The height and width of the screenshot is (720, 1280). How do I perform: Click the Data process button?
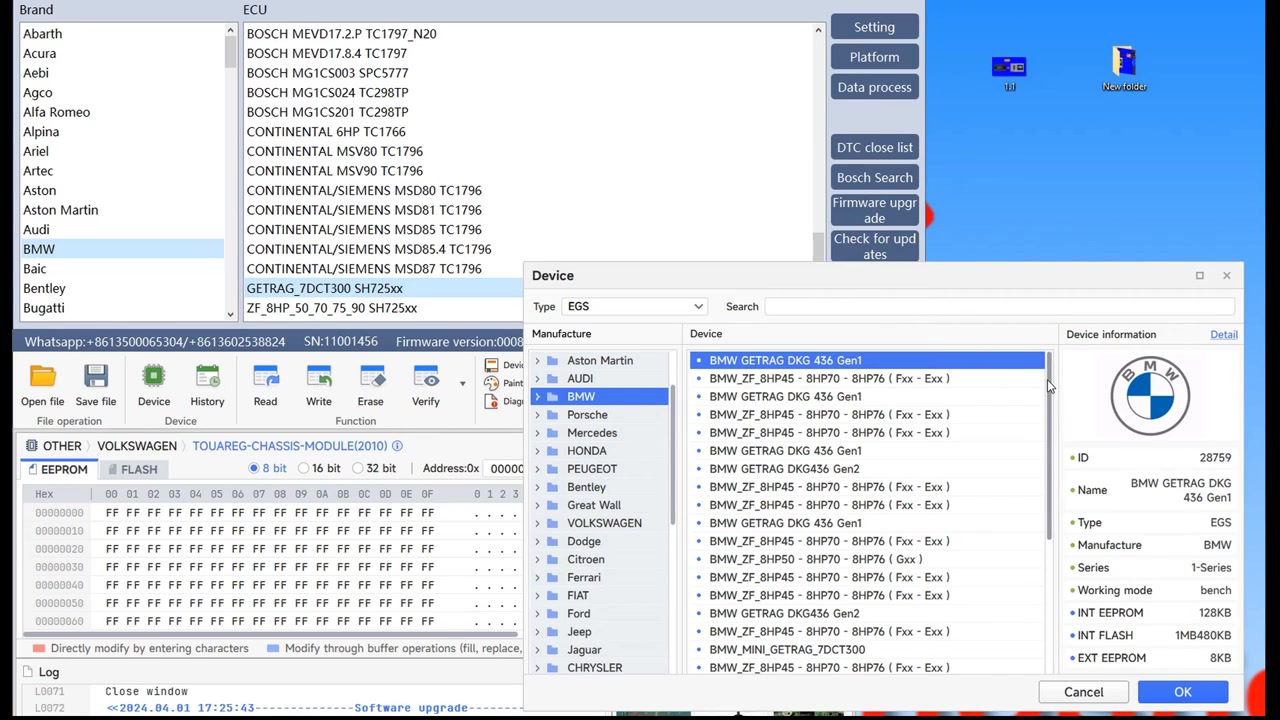click(x=874, y=87)
